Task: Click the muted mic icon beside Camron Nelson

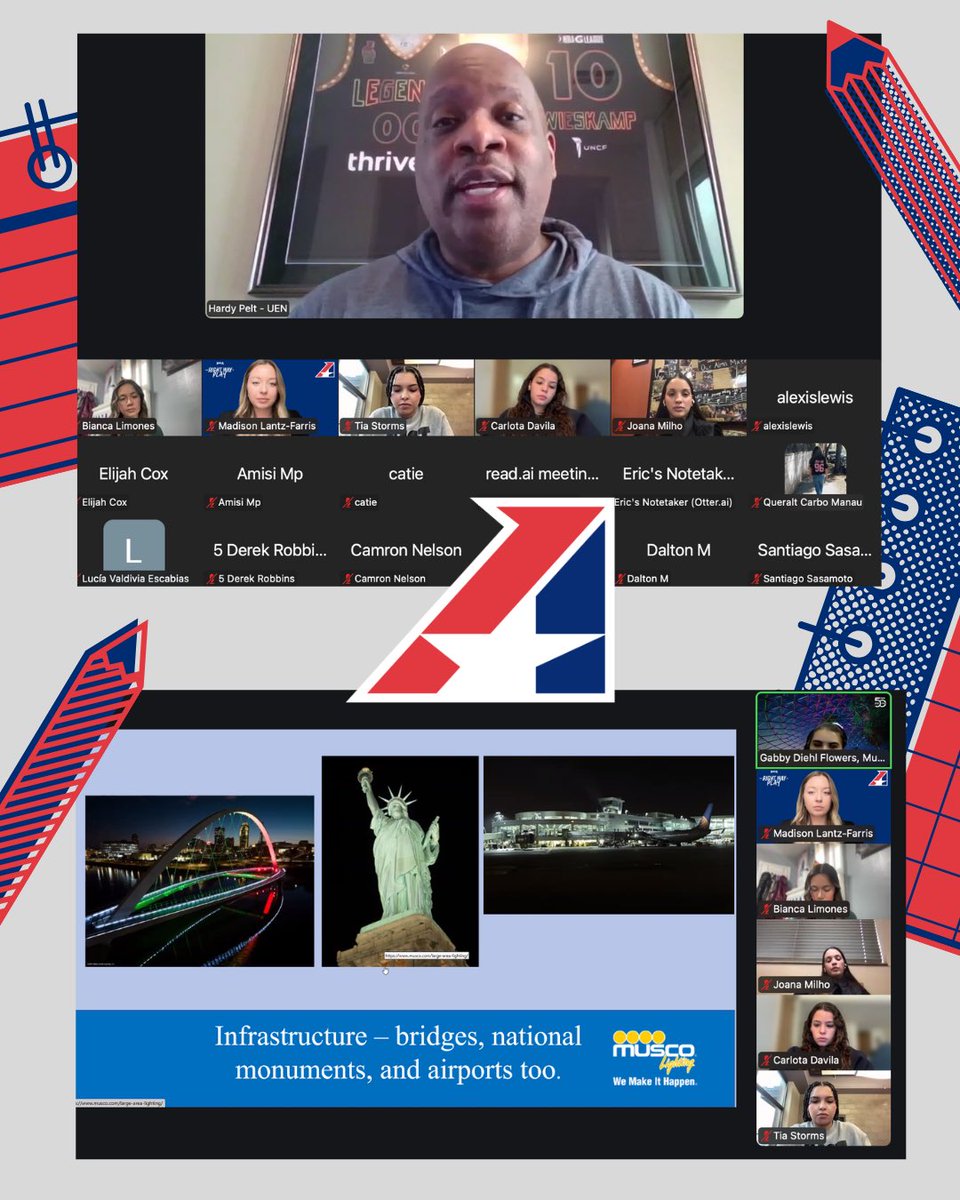Action: pos(347,578)
